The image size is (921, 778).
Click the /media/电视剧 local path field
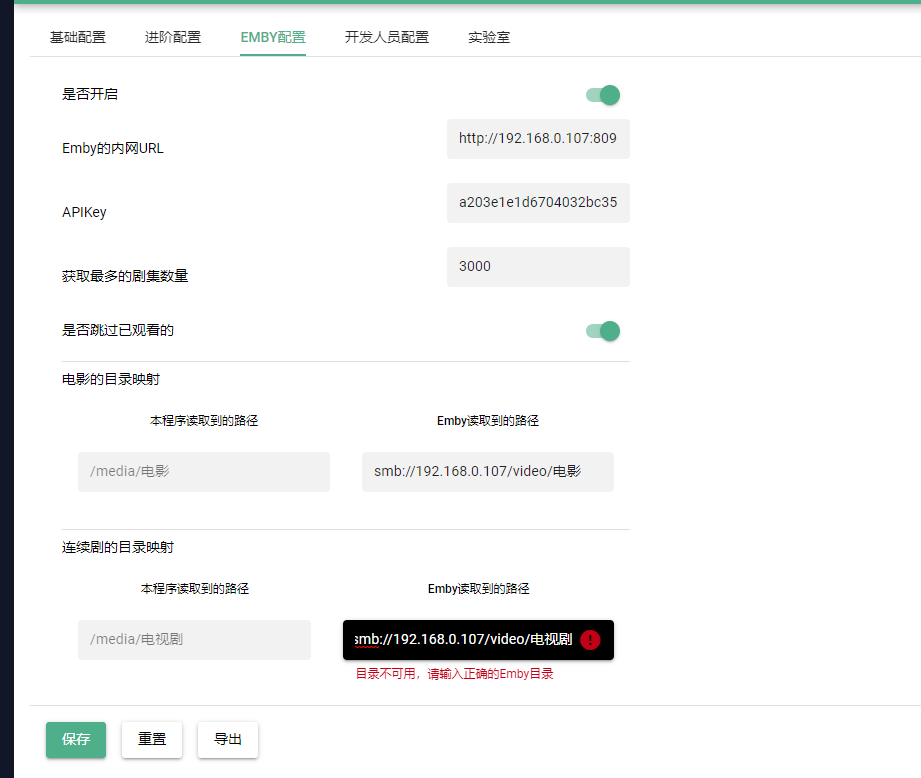(193, 639)
